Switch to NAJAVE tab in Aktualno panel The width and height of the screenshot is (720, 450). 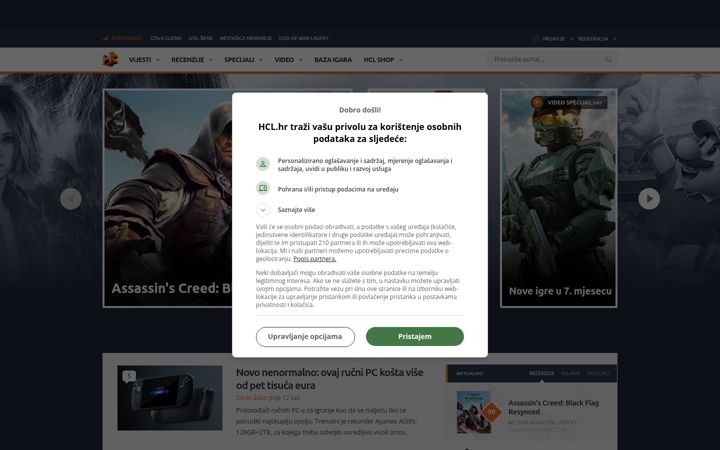coord(570,373)
